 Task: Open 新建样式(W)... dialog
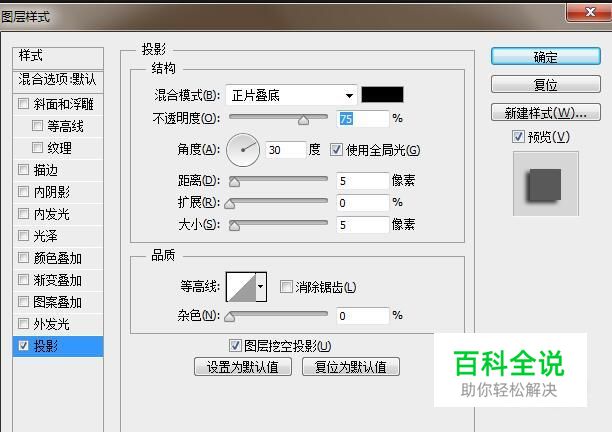545,112
